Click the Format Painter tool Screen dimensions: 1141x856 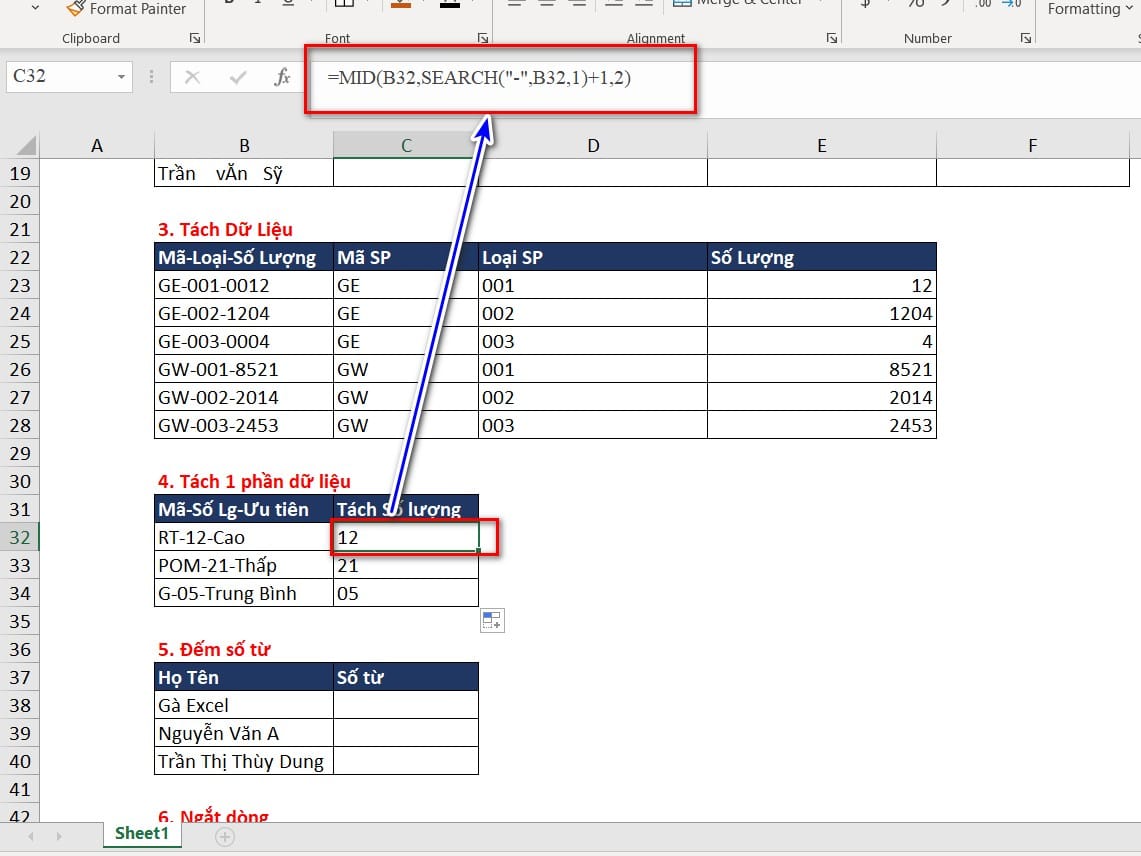click(x=126, y=9)
